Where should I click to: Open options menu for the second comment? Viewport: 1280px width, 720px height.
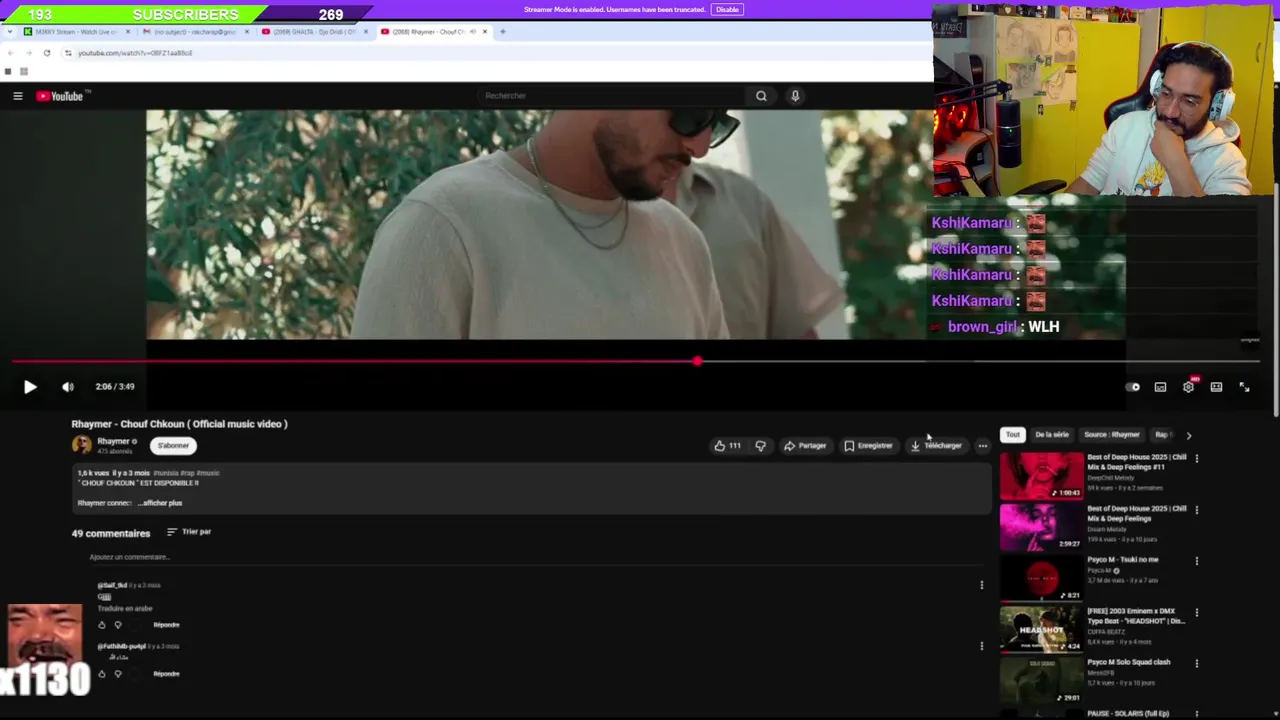981,646
